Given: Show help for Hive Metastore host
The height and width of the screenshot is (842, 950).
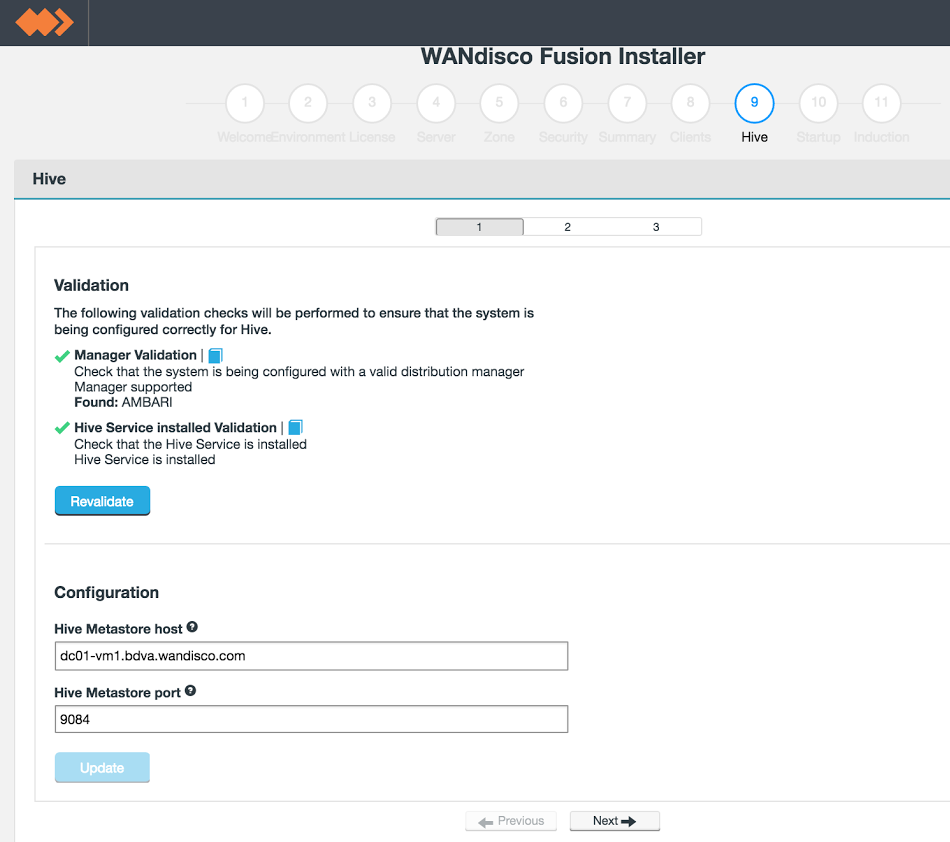Looking at the screenshot, I should pos(192,627).
